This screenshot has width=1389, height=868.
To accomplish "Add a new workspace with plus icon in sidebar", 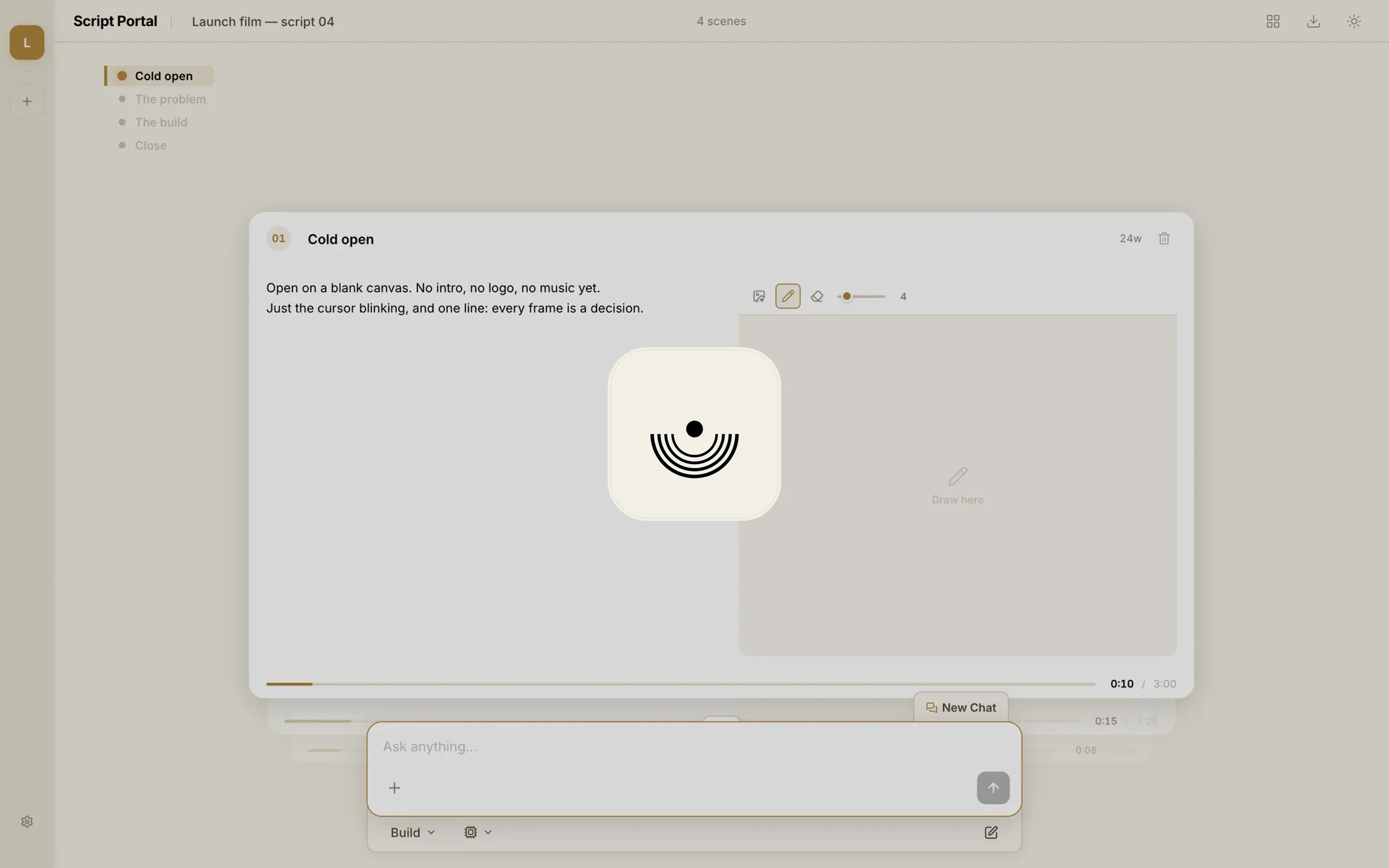I will pos(27,101).
